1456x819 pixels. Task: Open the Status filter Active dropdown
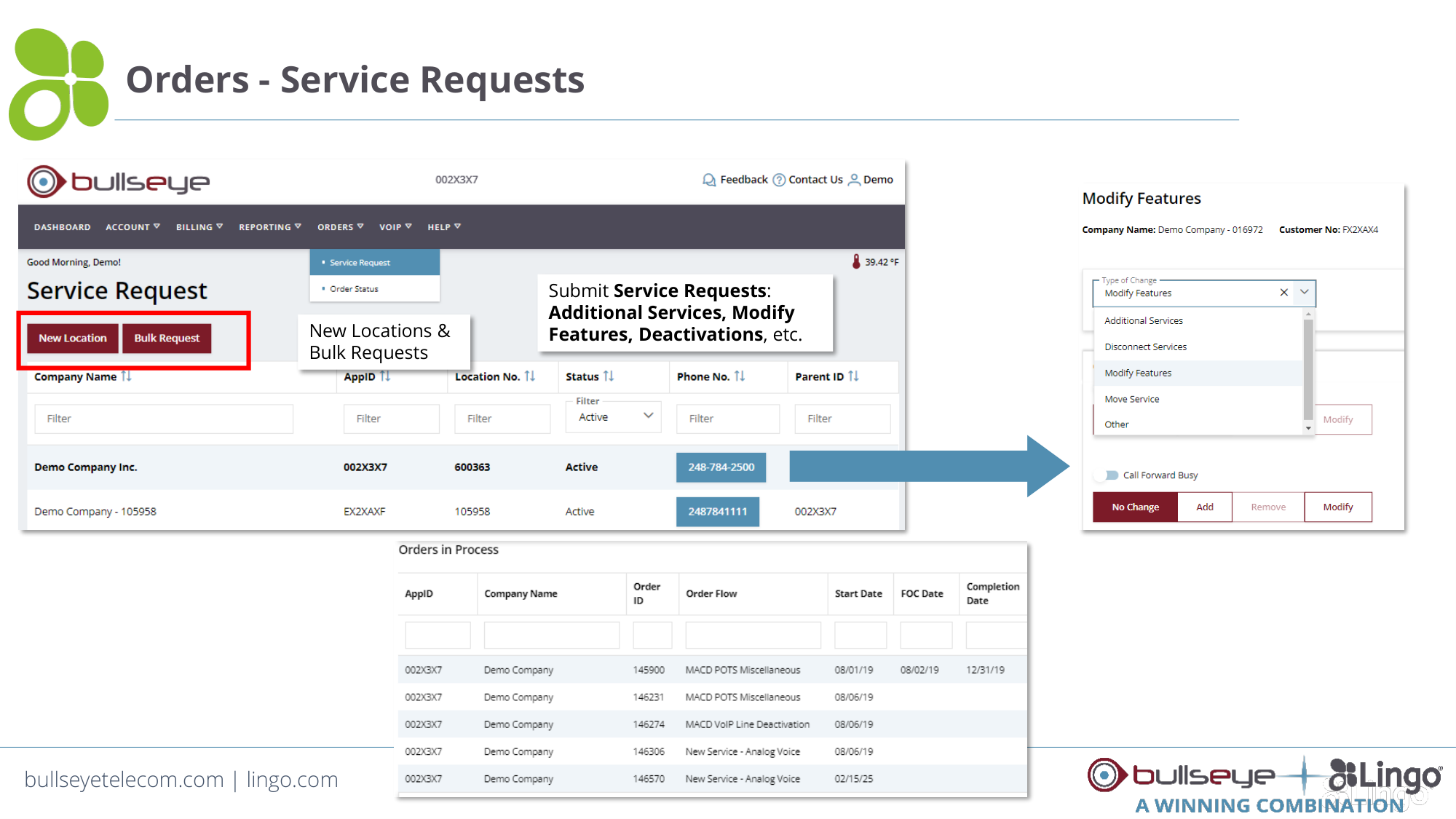[614, 417]
